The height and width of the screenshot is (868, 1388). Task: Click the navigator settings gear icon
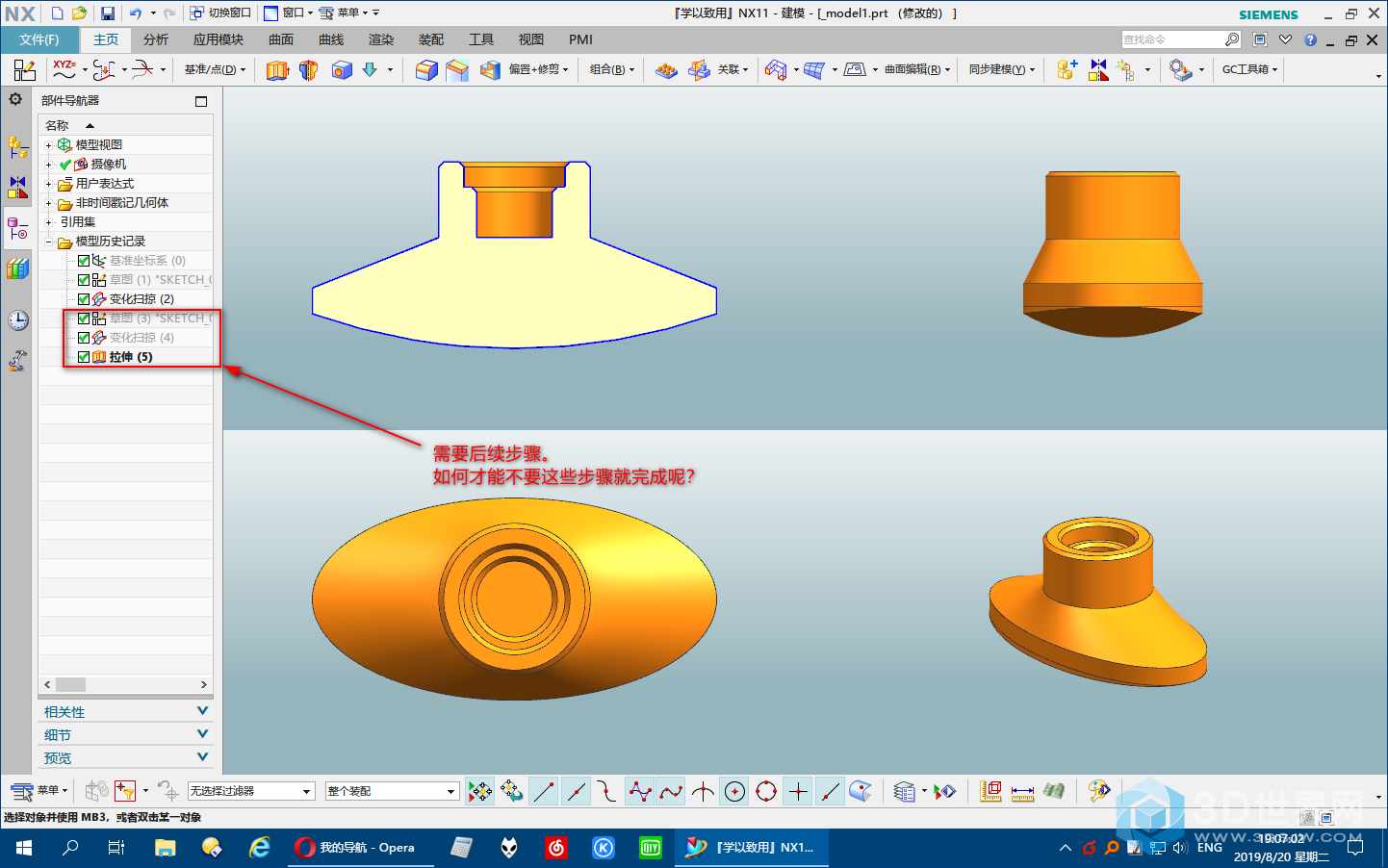point(15,99)
